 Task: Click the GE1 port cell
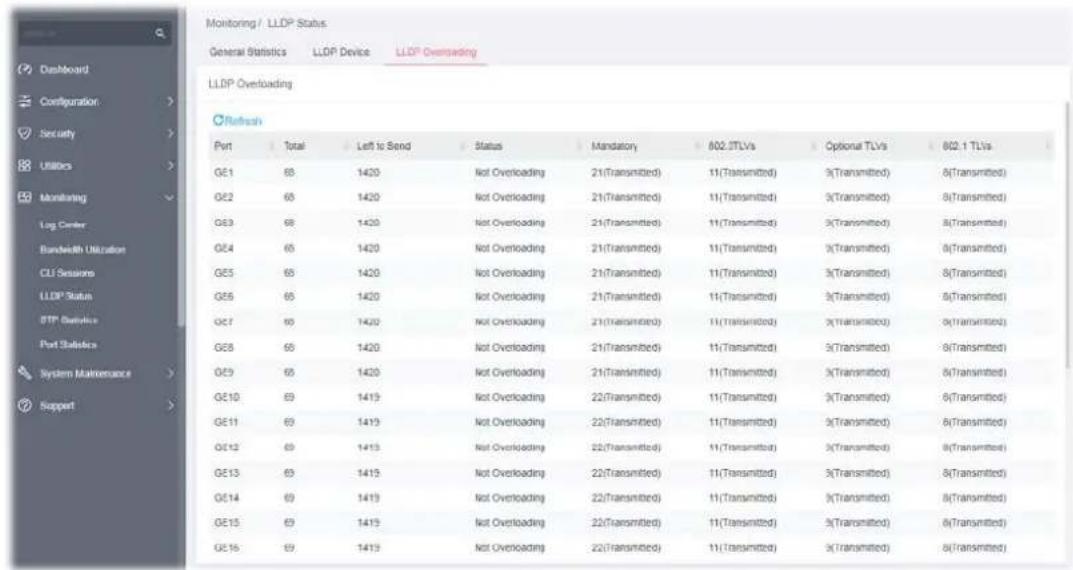click(x=224, y=172)
